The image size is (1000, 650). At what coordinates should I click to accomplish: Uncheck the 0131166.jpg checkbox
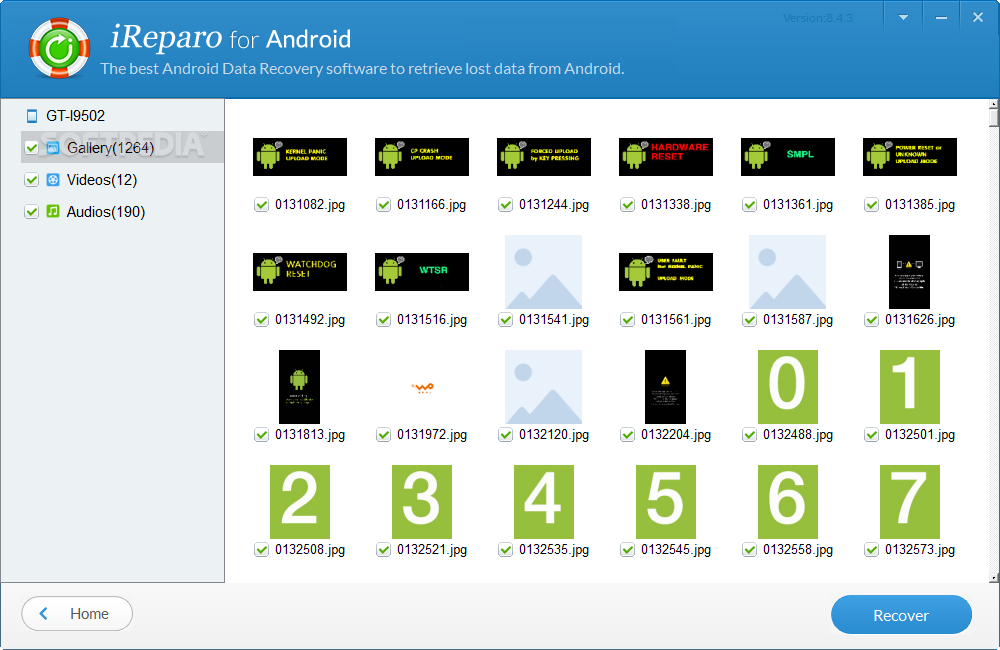pos(383,205)
